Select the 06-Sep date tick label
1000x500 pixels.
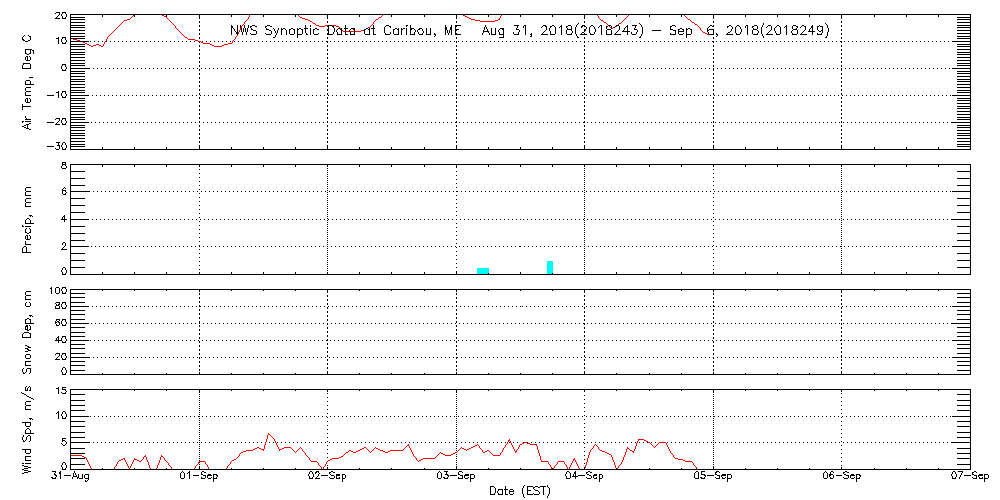[x=840, y=478]
